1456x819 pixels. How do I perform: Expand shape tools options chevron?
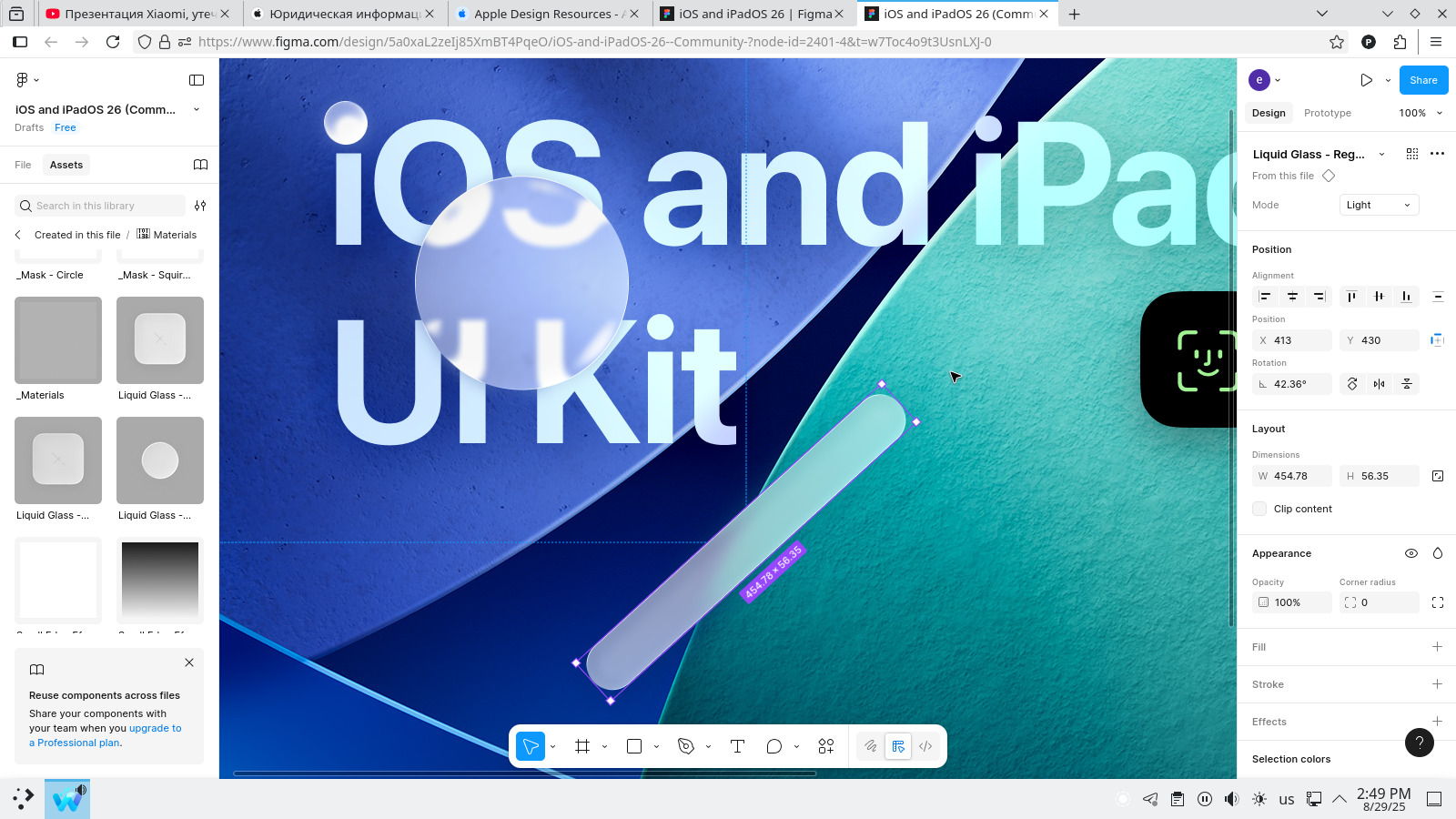(656, 747)
